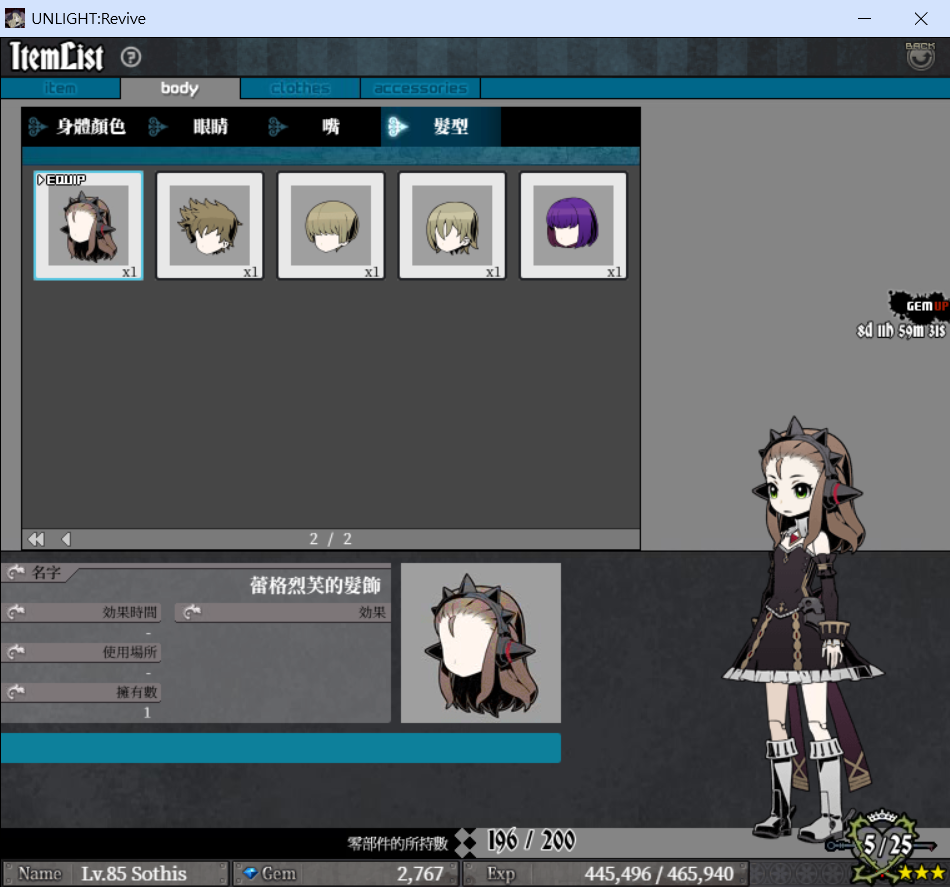Click the UNLIGHT:Revive title bar icon
This screenshot has width=950, height=887.
(x=15, y=18)
